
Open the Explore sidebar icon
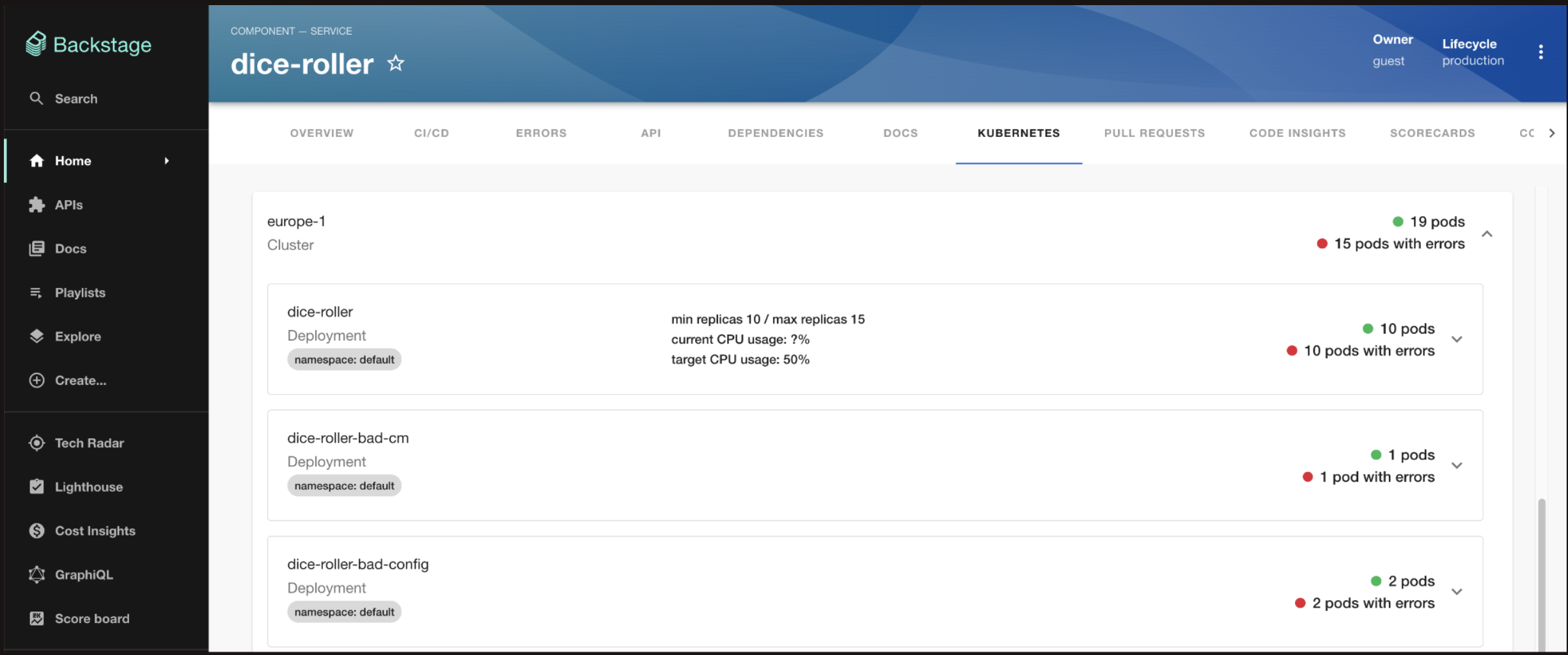coord(36,336)
